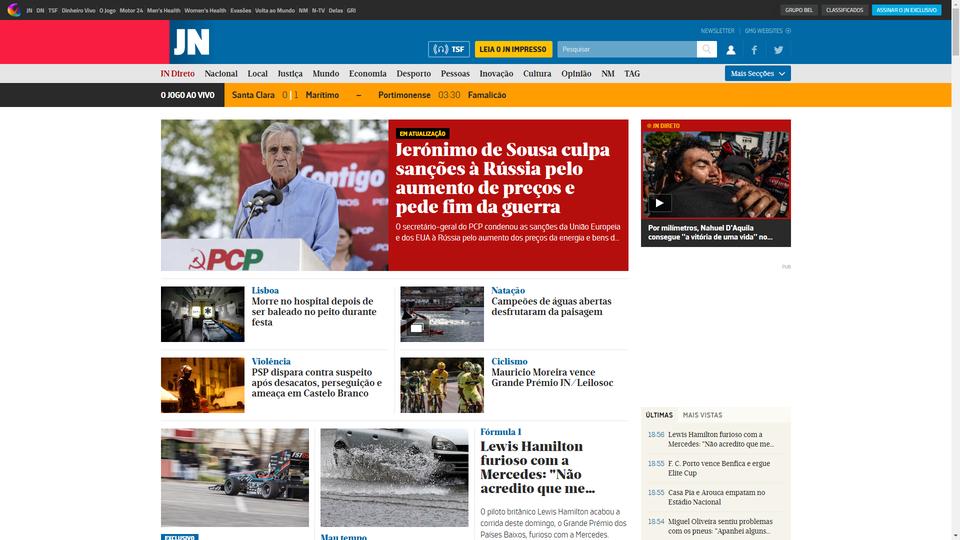Expand GMG Websites plus icon

tap(788, 31)
